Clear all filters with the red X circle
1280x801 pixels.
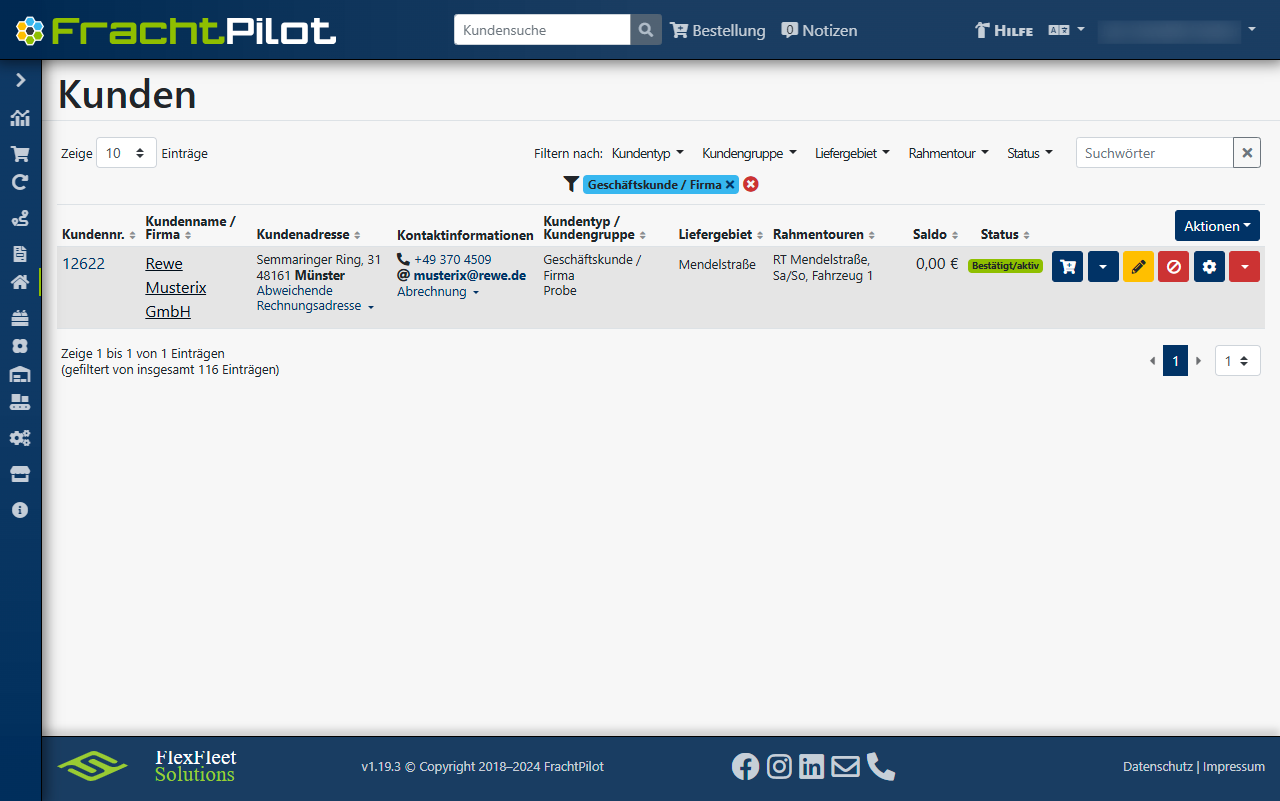(x=751, y=184)
